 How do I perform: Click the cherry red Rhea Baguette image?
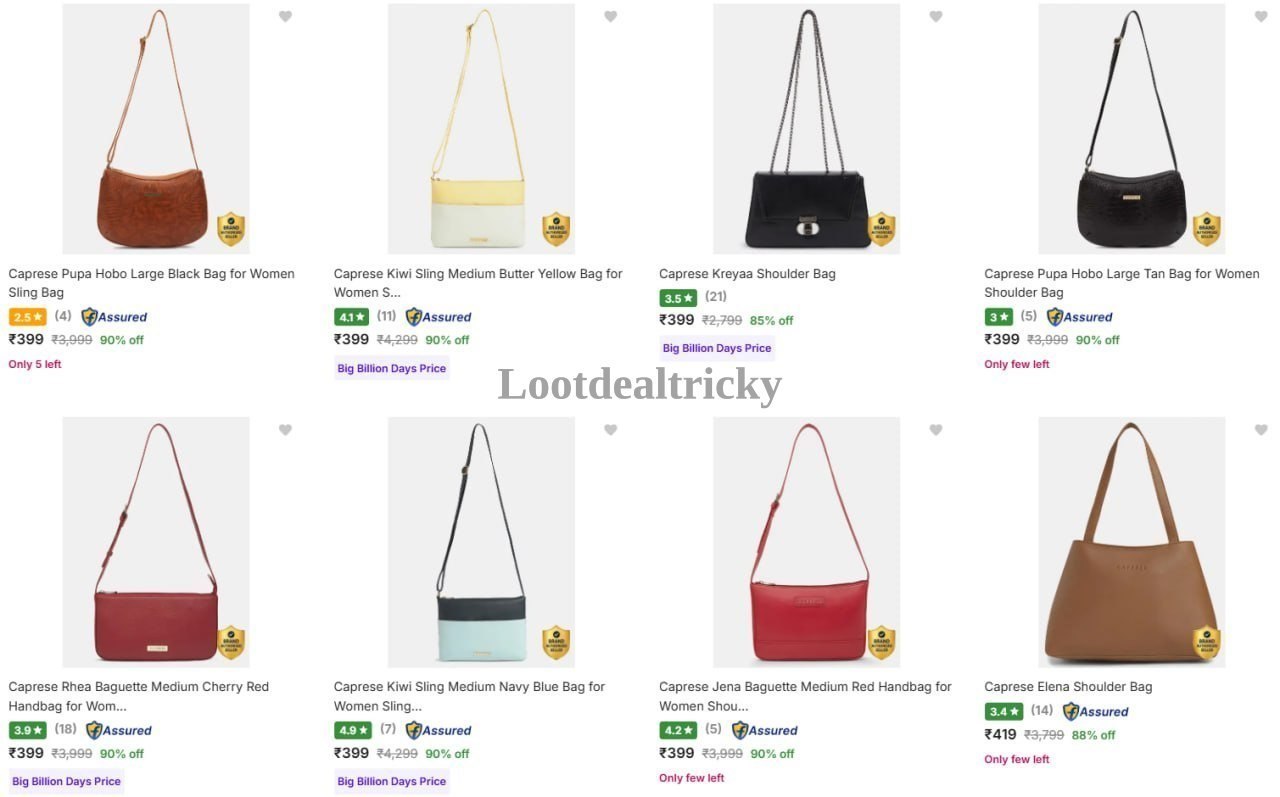pos(156,542)
